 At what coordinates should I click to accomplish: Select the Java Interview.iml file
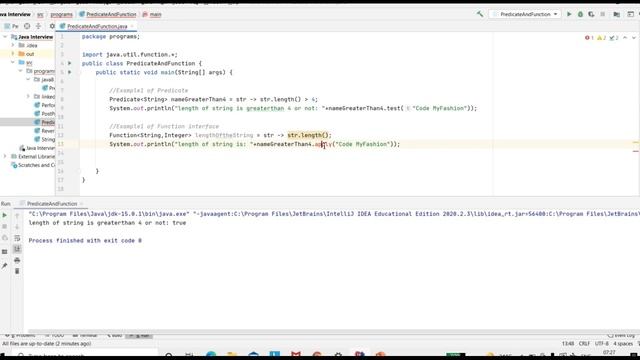pyautogui.click(x=37, y=148)
